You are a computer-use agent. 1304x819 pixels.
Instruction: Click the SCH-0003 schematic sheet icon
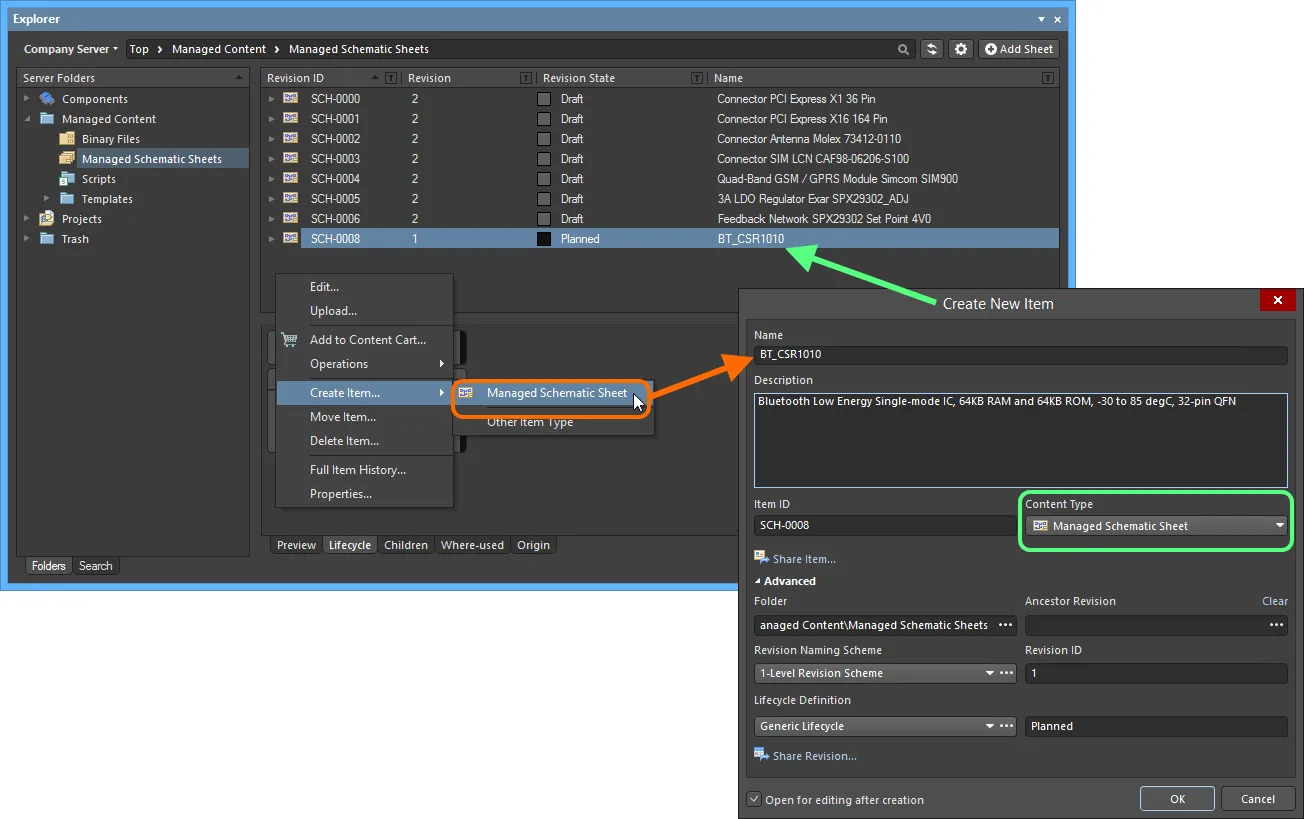pos(291,158)
